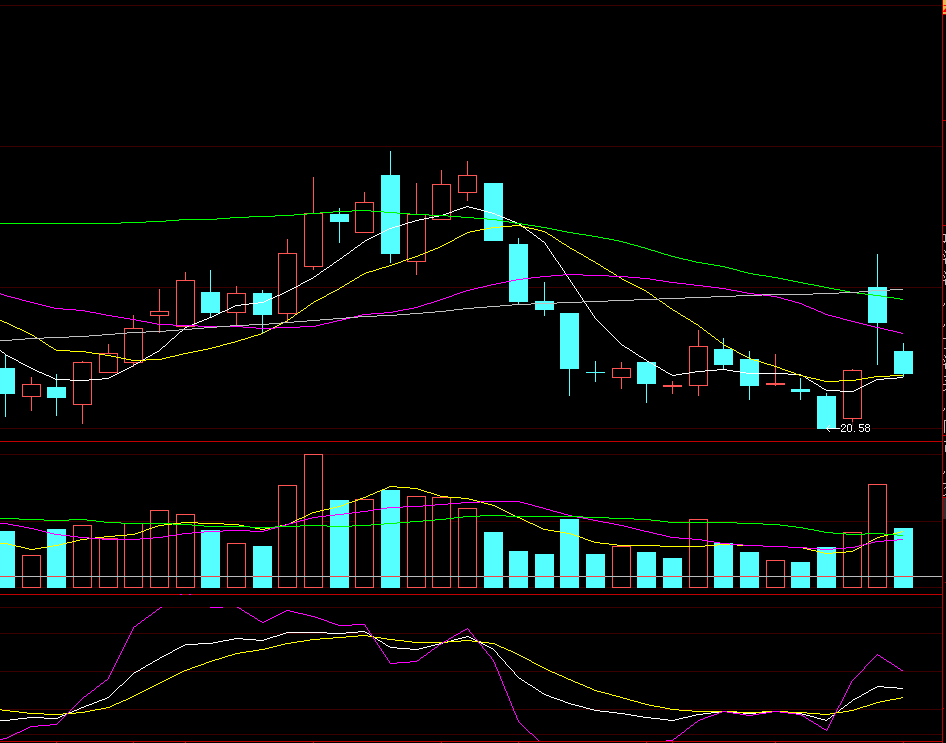Select the cyan doji cross candle after the sharp drop
The height and width of the screenshot is (743, 946).
click(595, 372)
